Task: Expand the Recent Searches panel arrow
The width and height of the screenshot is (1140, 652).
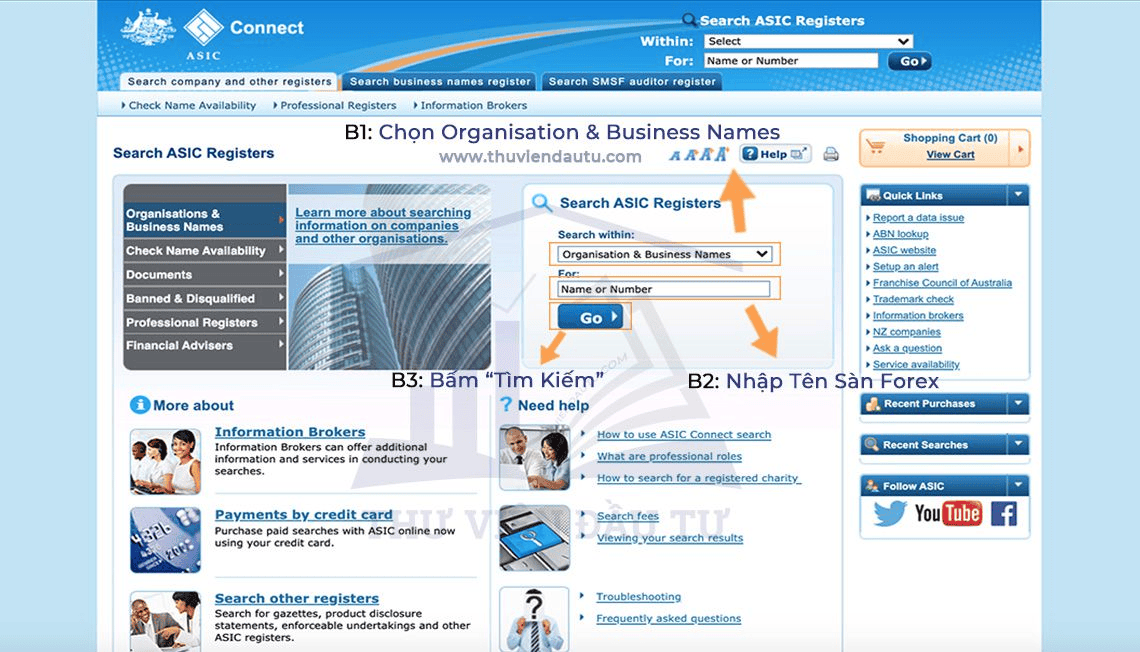Action: click(x=1018, y=443)
